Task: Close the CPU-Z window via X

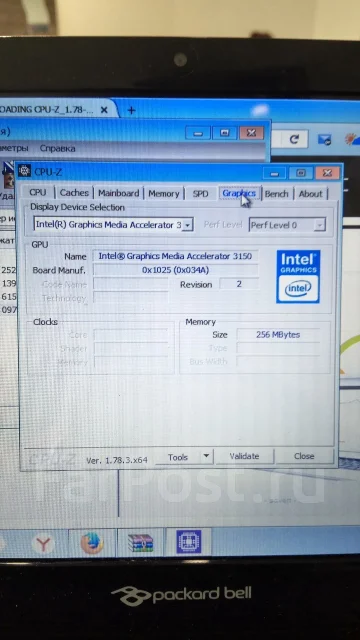Action: [x=327, y=173]
